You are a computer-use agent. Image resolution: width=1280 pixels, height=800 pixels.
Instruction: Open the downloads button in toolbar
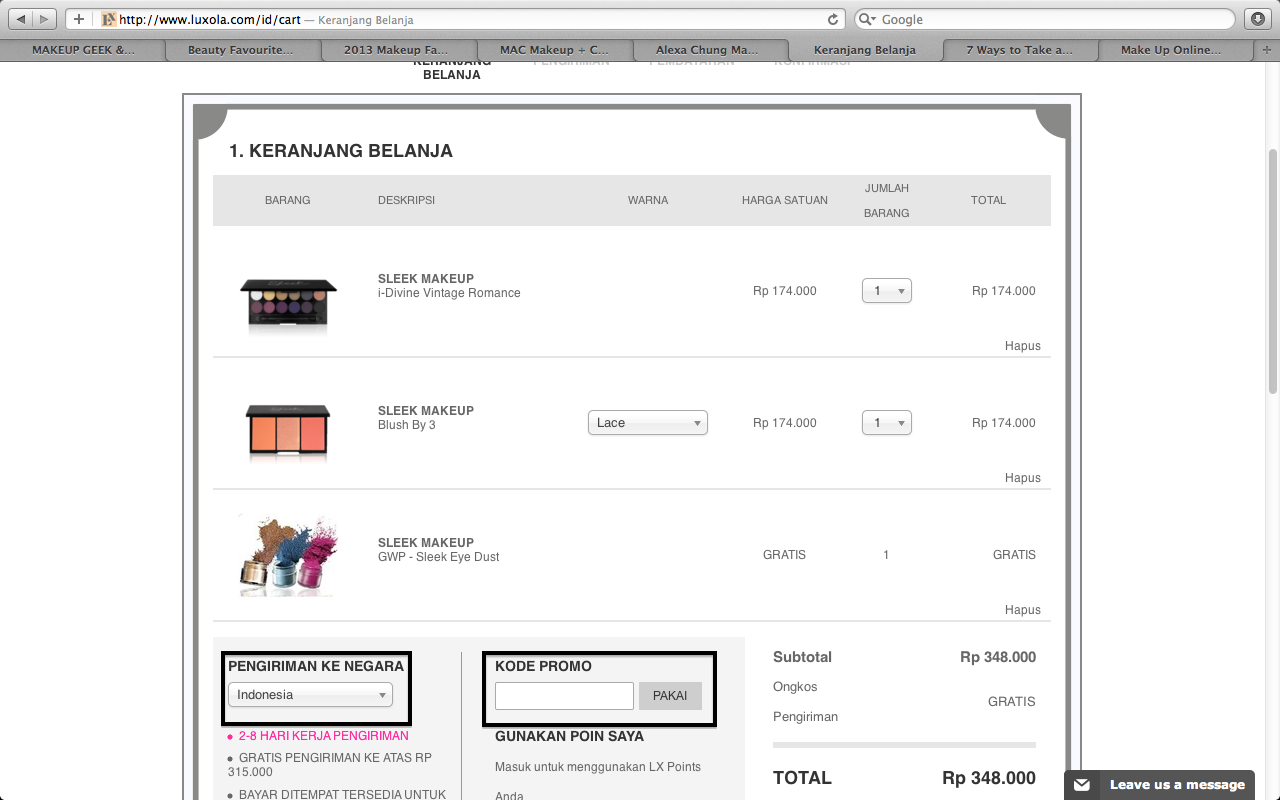point(1258,19)
